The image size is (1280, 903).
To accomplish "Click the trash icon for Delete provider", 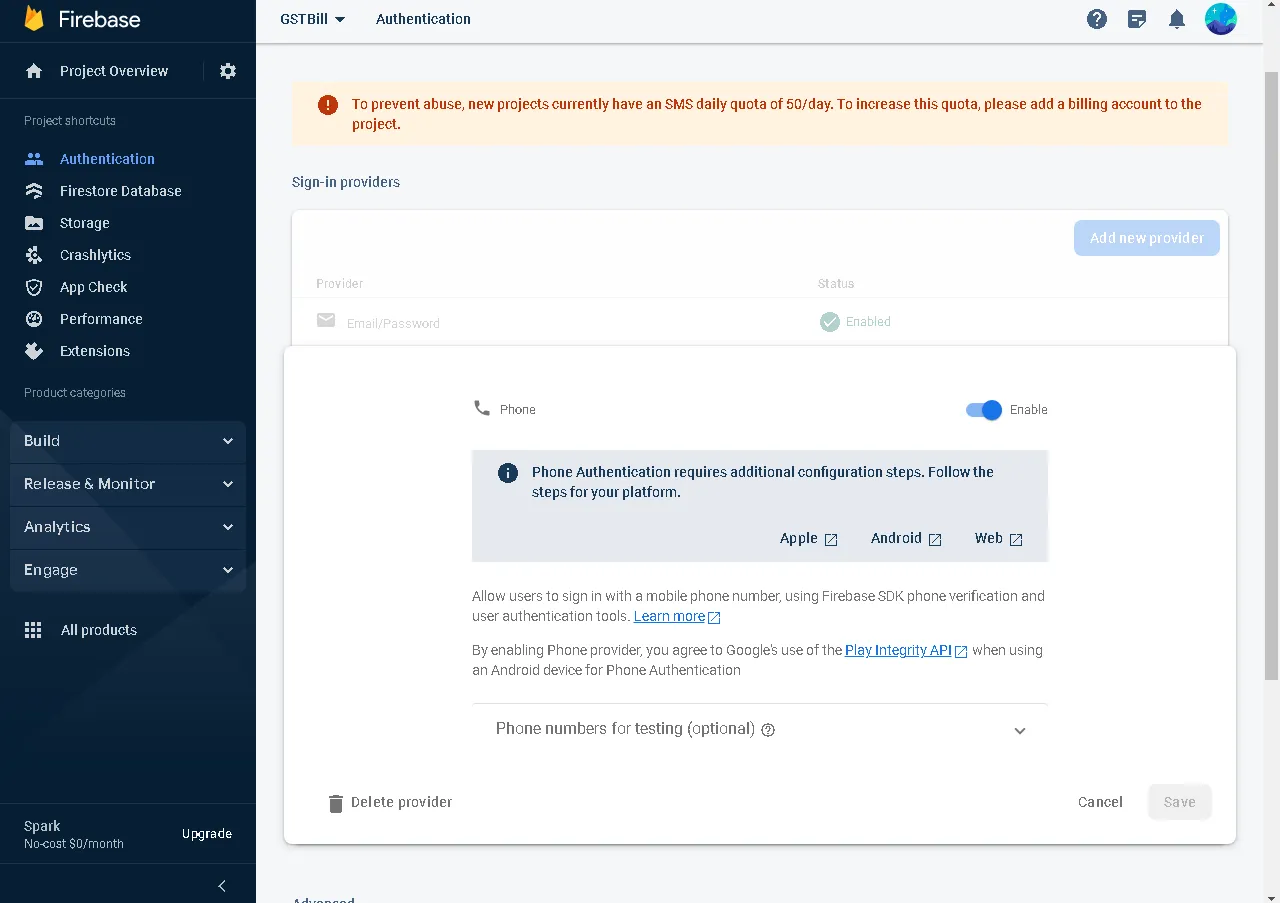I will click(336, 803).
